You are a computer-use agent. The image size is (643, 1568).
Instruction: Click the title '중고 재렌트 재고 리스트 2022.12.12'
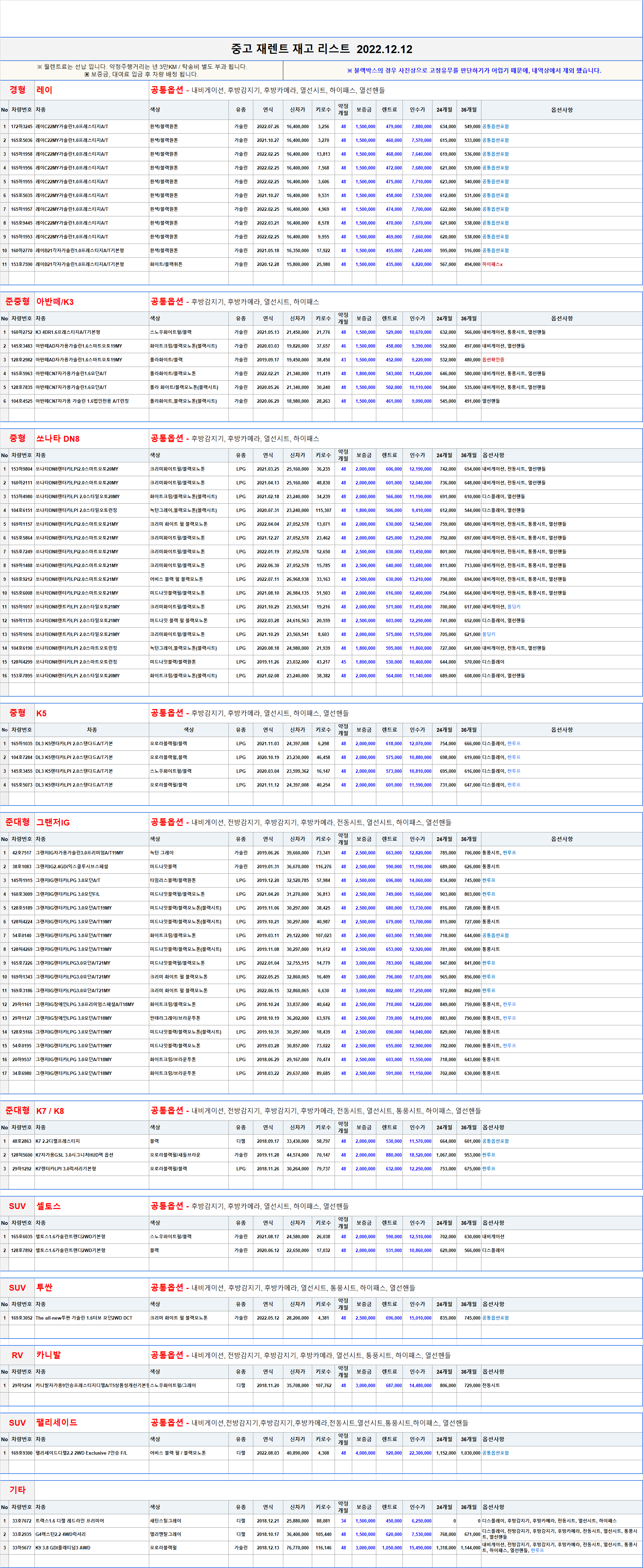[x=321, y=49]
